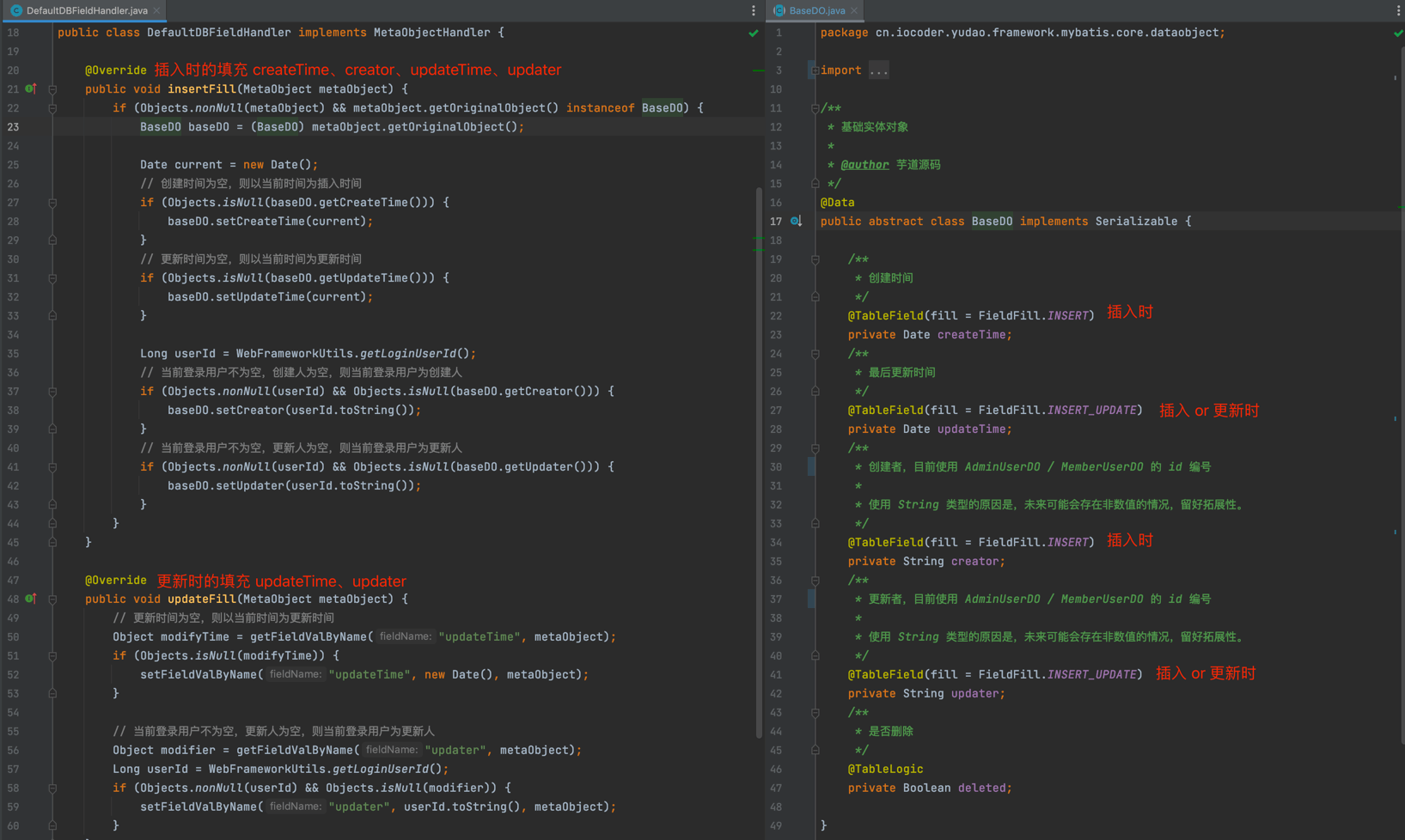Expand the folded import block in BaseDO.java
1405x840 pixels.
pyautogui.click(x=815, y=70)
